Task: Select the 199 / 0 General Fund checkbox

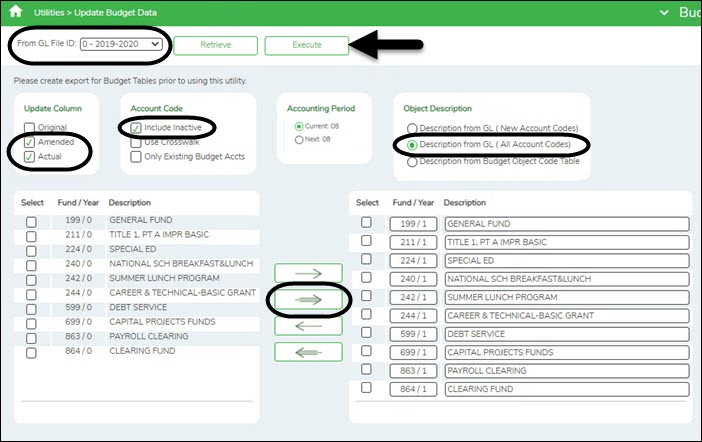Action: [x=31, y=220]
